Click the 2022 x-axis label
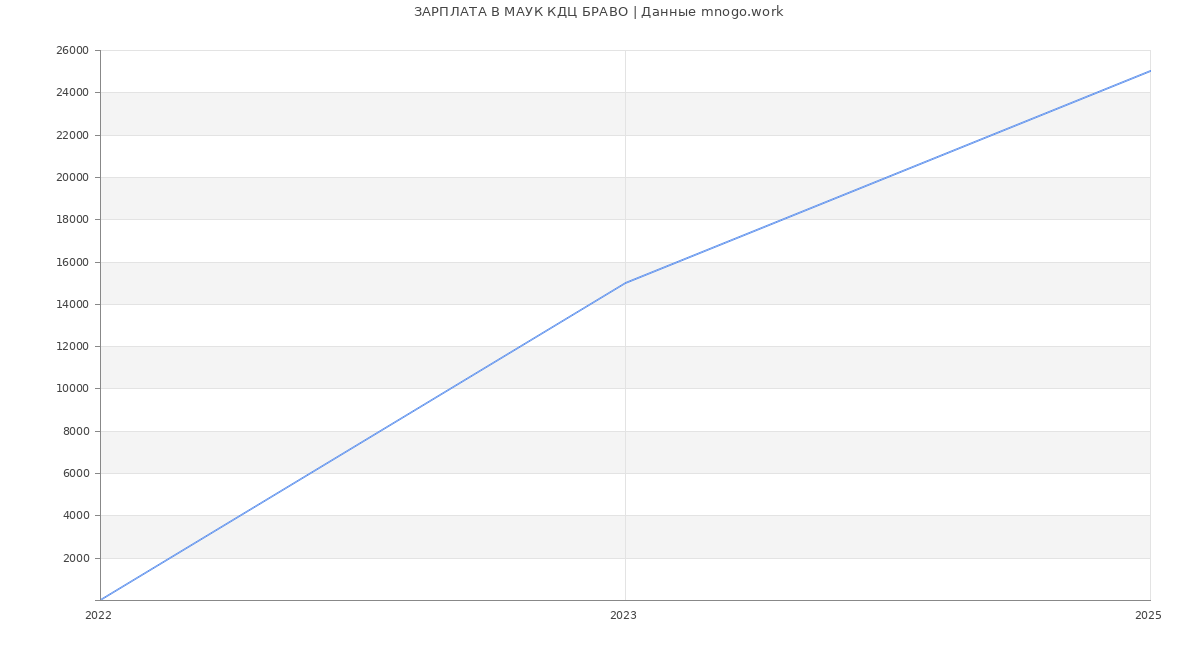The image size is (1200, 650). [x=98, y=616]
